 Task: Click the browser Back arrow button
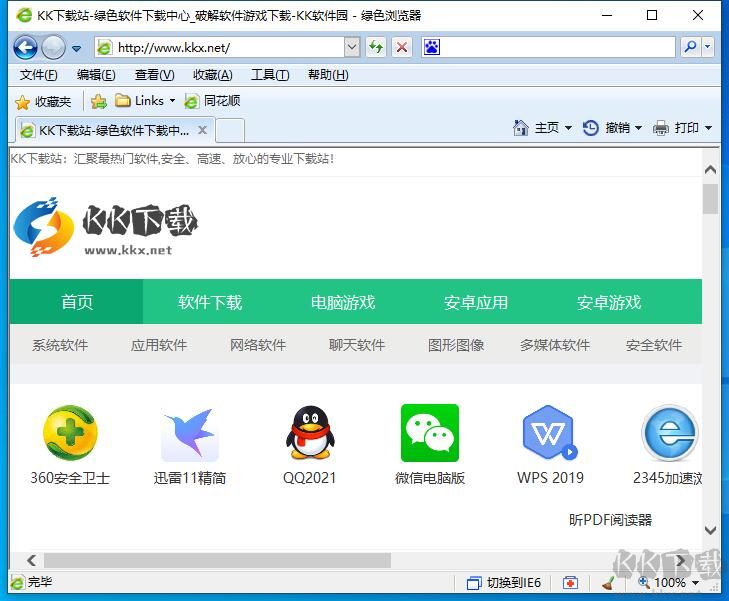pyautogui.click(x=25, y=47)
